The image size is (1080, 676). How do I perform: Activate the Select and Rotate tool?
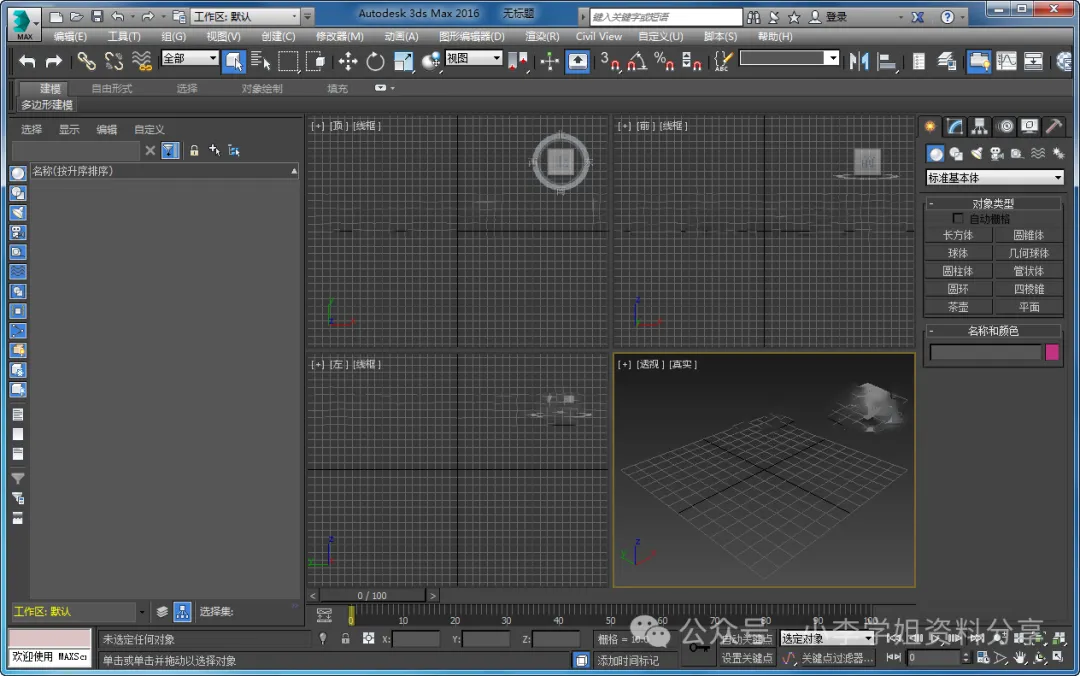pos(375,62)
